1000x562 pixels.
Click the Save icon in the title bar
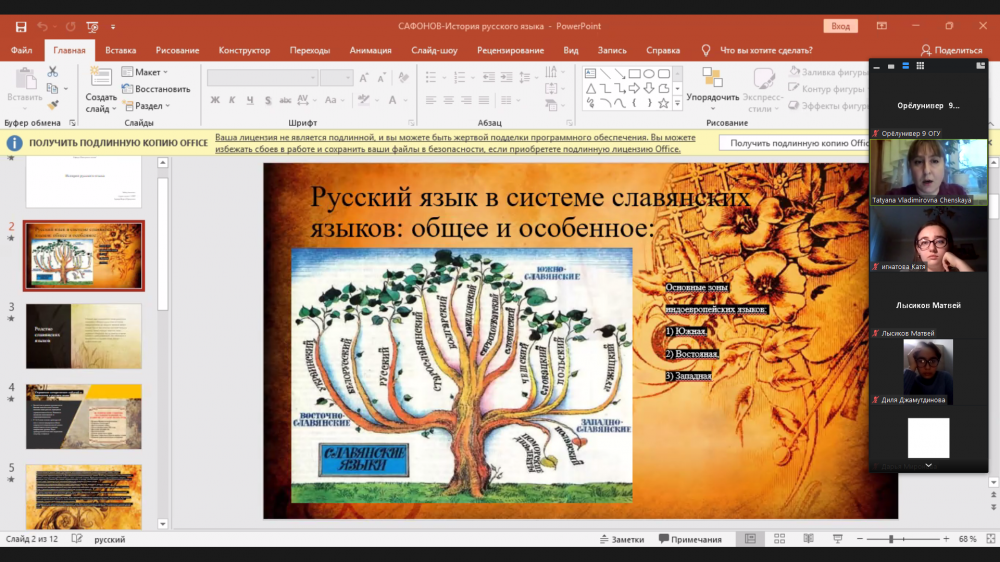[x=21, y=26]
